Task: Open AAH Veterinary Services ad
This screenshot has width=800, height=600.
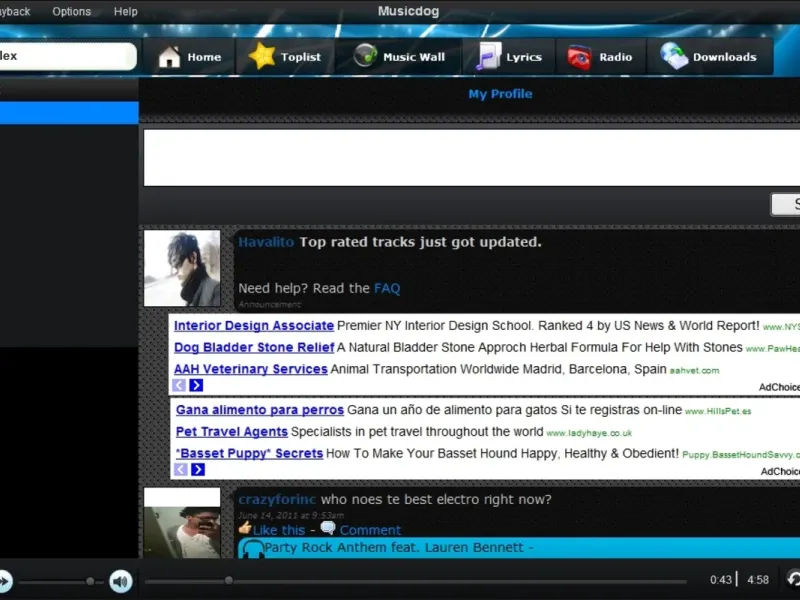Action: [x=251, y=369]
